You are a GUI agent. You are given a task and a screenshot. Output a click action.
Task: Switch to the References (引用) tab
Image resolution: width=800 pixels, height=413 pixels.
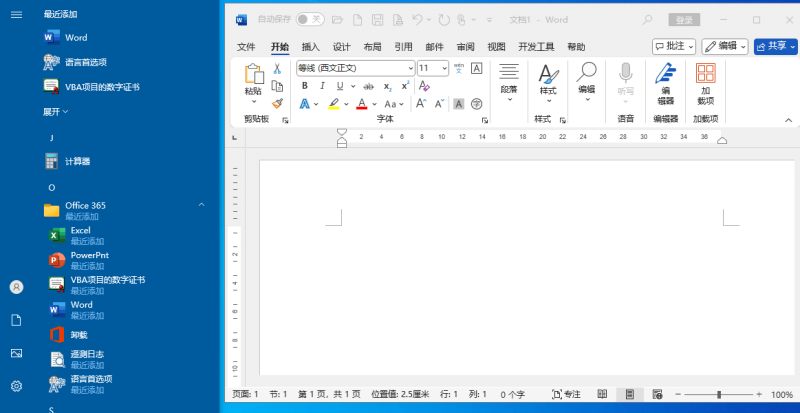(403, 47)
